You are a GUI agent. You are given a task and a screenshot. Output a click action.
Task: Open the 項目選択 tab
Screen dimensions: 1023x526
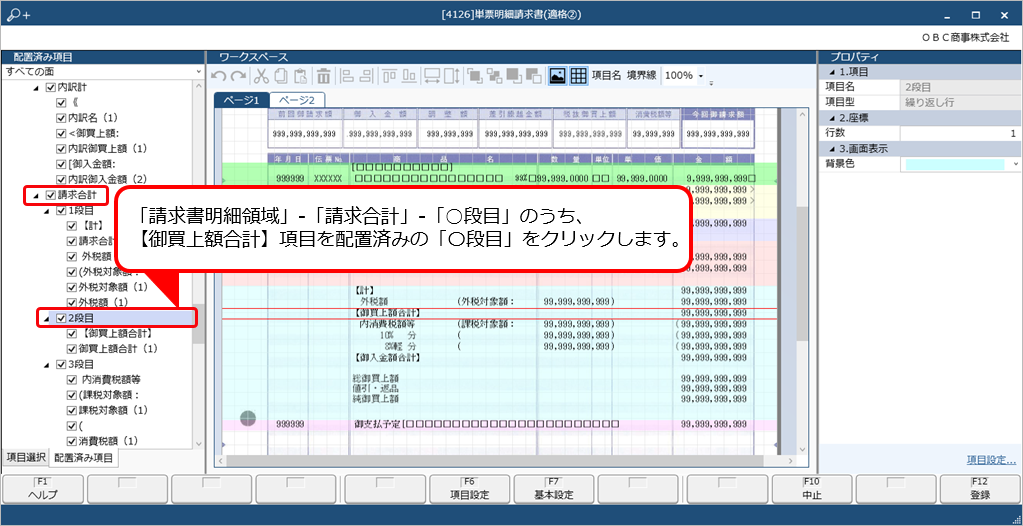pyautogui.click(x=25, y=457)
